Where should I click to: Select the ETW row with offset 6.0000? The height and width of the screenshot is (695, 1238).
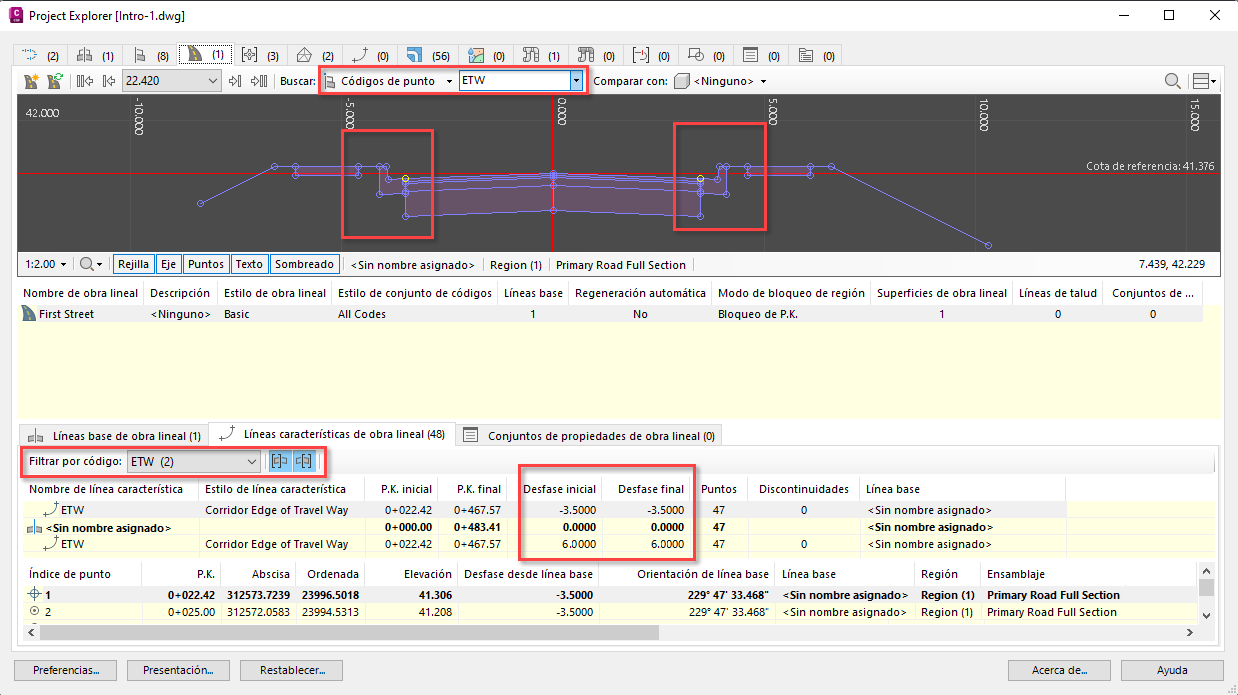coord(544,544)
